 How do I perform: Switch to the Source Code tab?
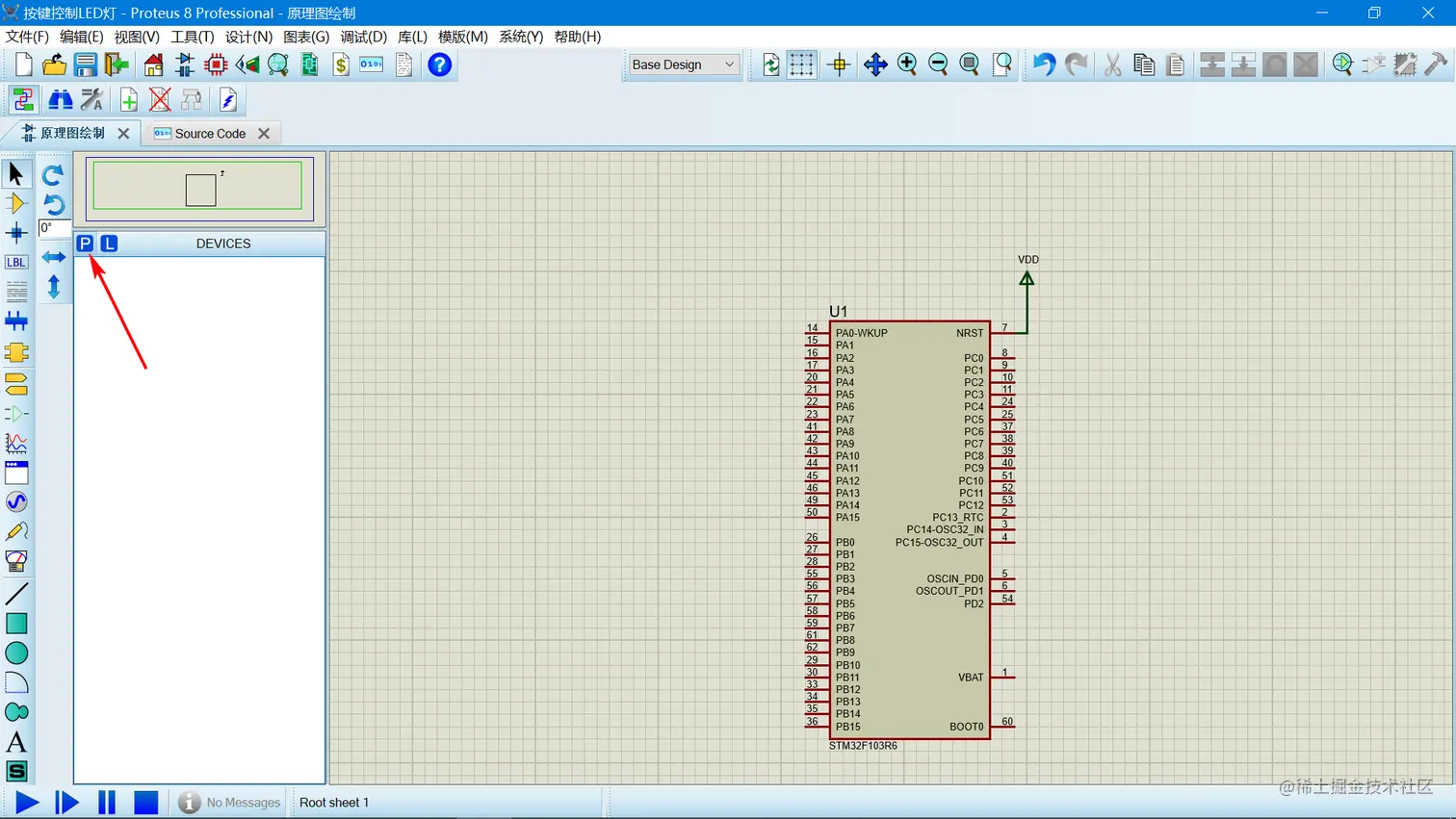pos(209,134)
